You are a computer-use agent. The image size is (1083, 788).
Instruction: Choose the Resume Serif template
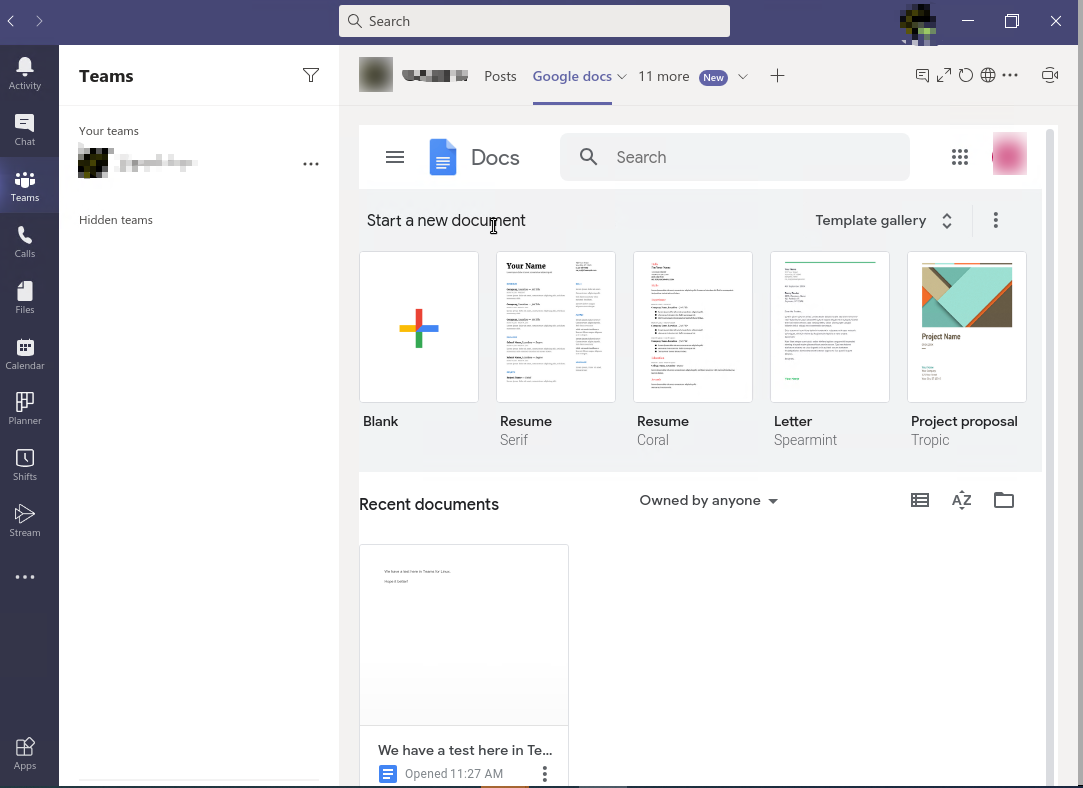(x=555, y=327)
